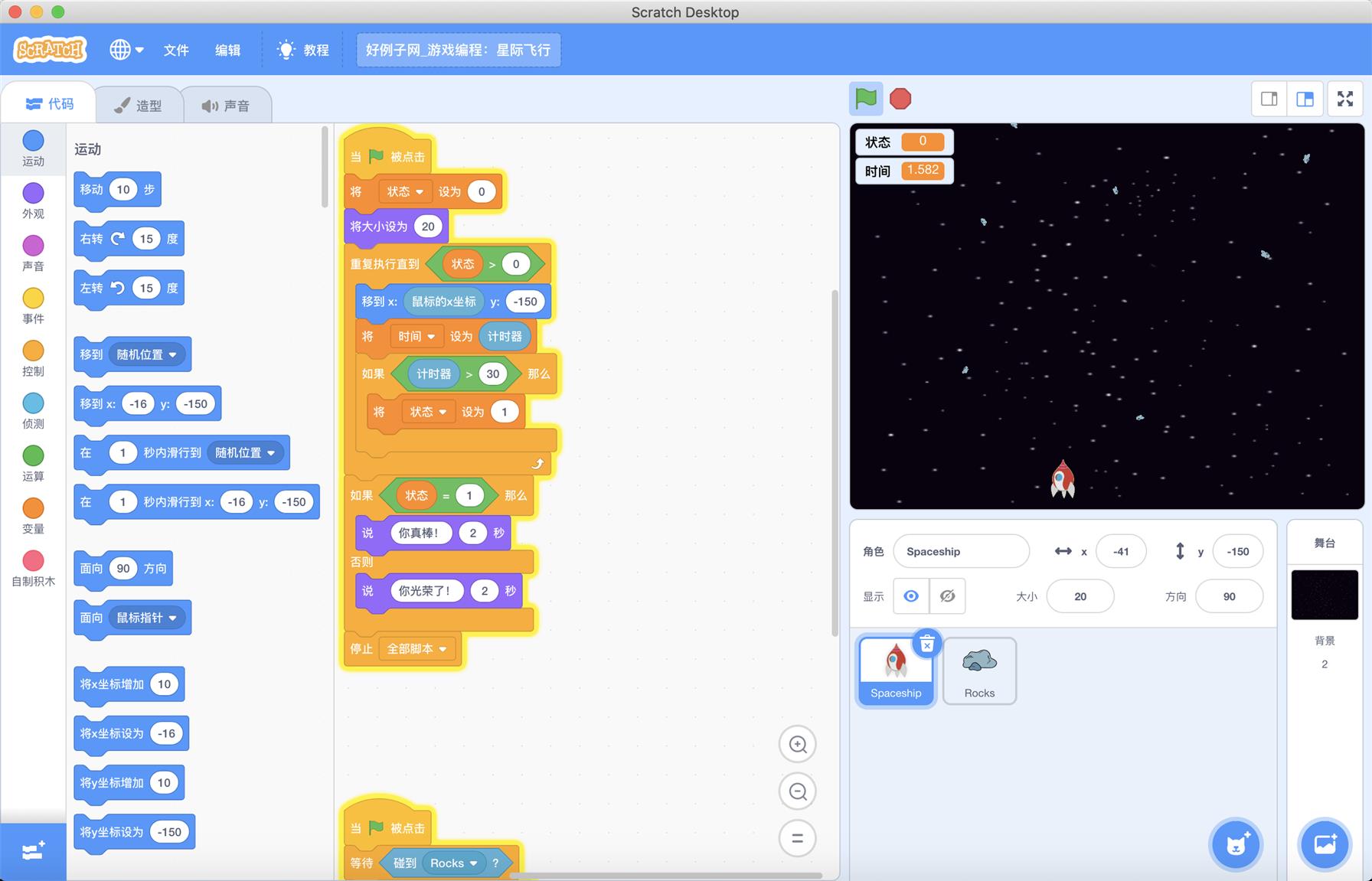This screenshot has height=881, width=1372.
Task: Select the 自制积木 my blocks category
Action: tap(33, 569)
